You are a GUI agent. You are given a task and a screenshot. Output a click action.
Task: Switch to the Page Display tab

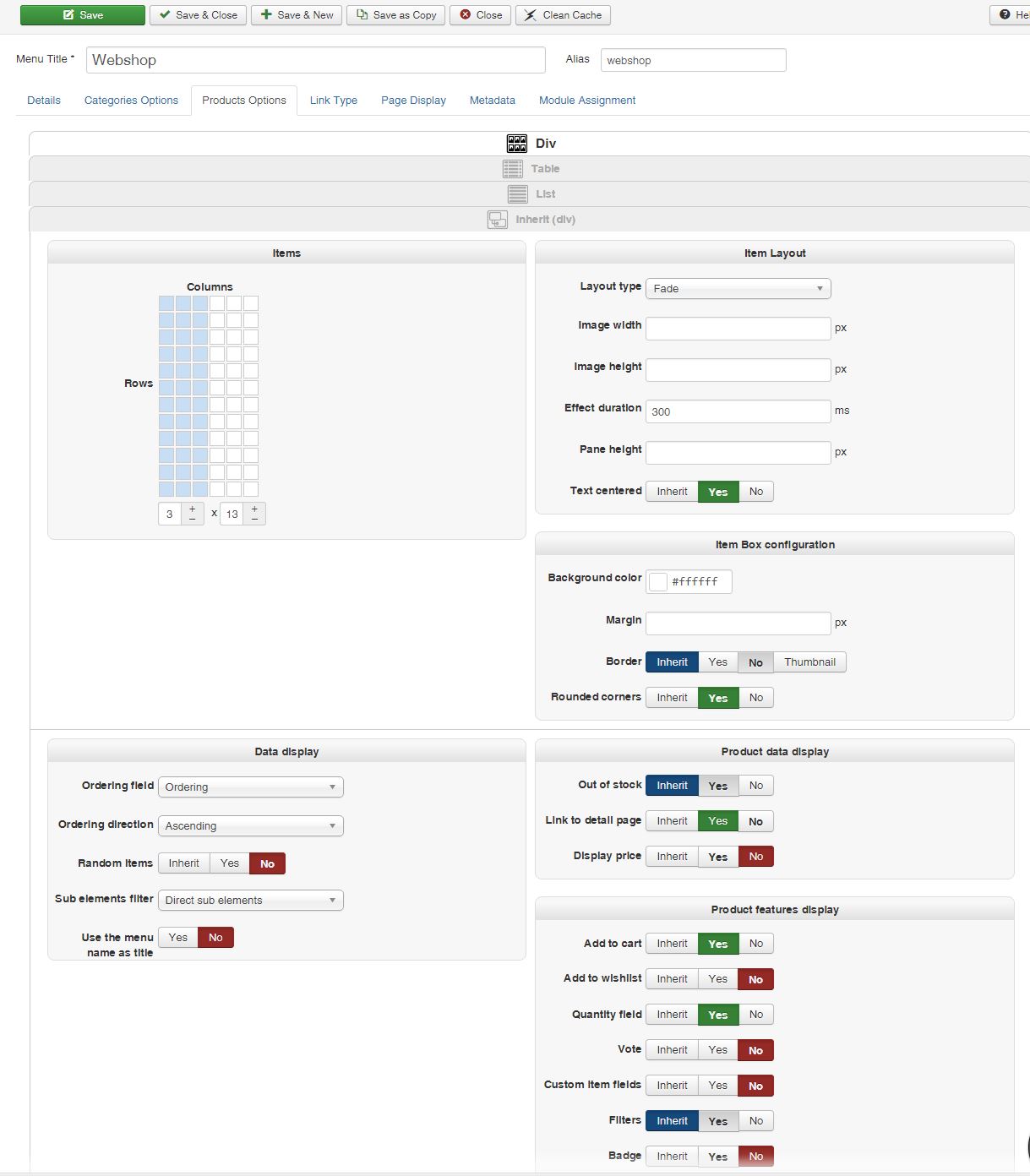(x=413, y=101)
